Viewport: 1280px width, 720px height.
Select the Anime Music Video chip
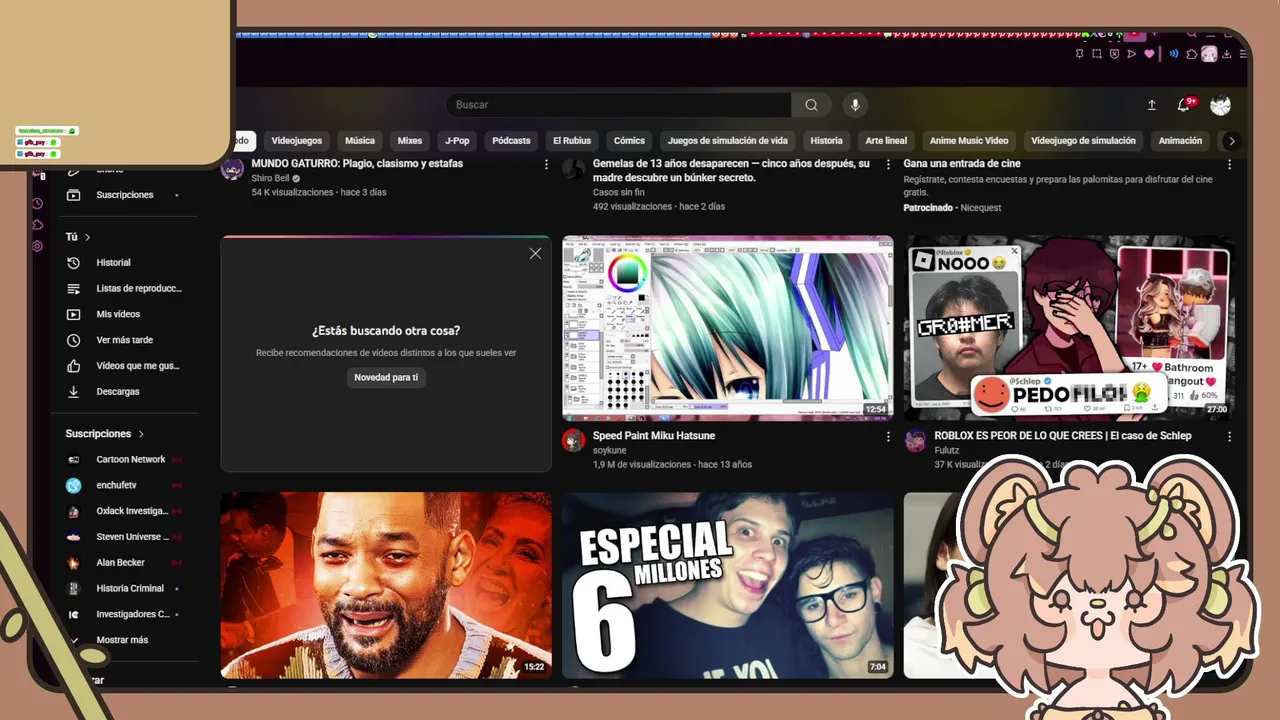(x=969, y=141)
